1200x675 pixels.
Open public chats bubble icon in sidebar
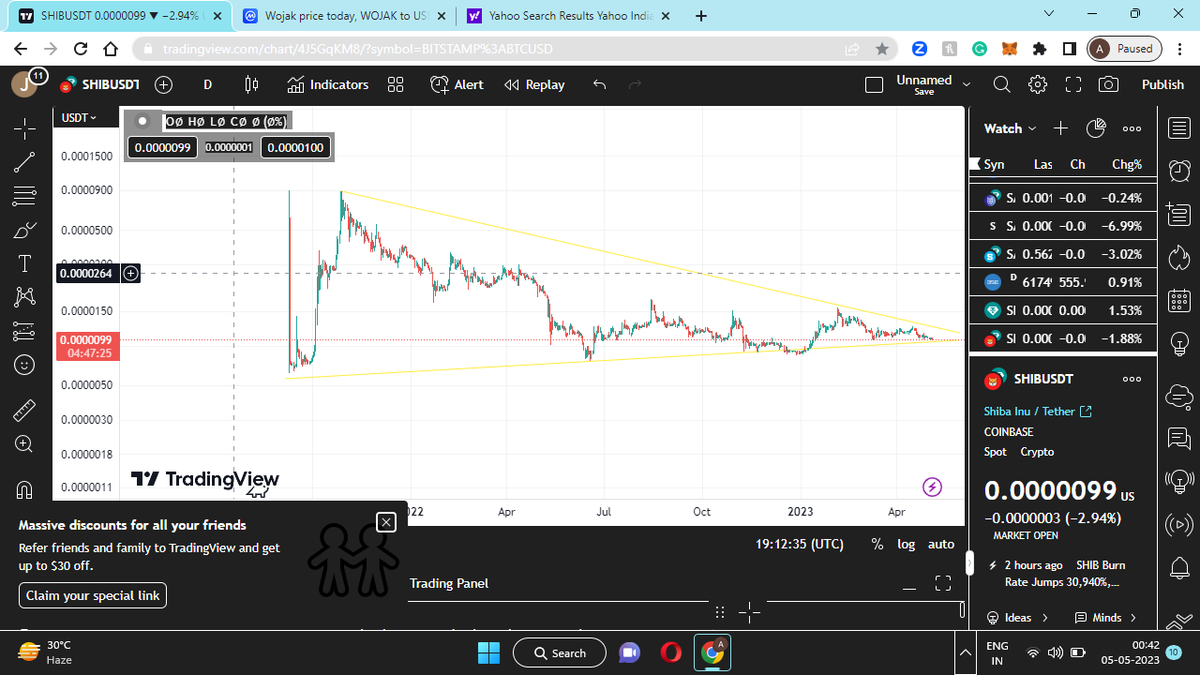click(x=1178, y=397)
